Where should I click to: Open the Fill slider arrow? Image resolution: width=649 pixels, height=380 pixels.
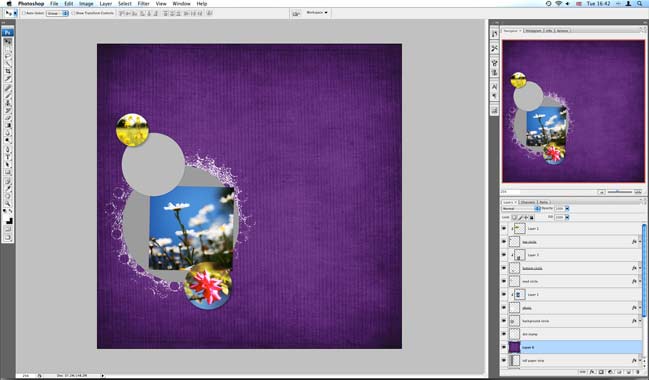point(567,217)
